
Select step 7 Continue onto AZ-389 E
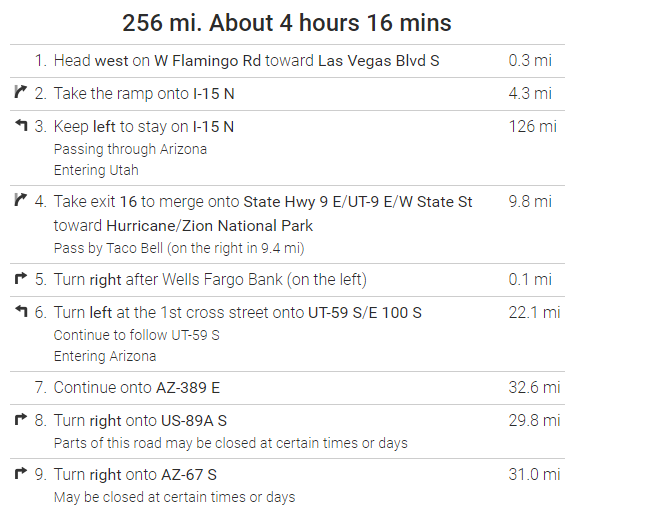(287, 388)
